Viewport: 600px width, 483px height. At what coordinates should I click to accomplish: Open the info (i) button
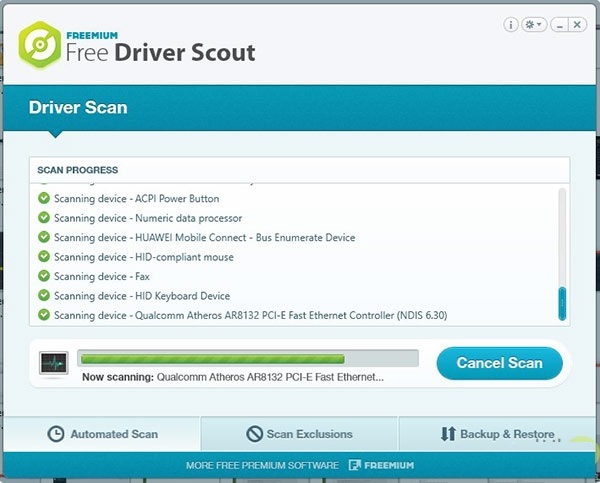pos(512,24)
